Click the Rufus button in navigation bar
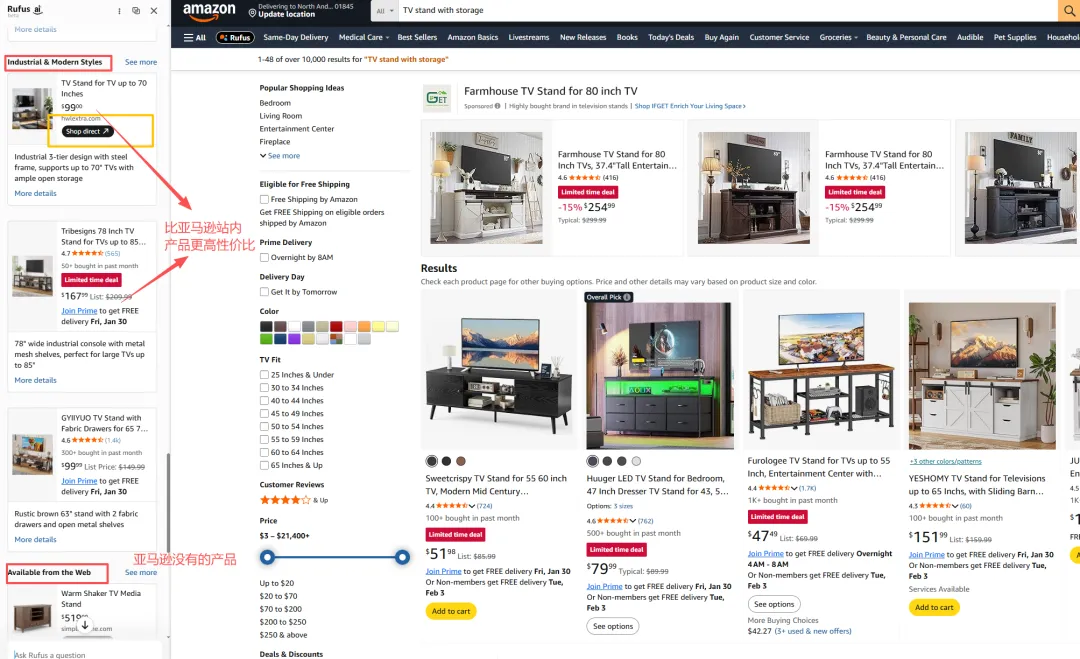This screenshot has height=659, width=1080. point(235,37)
